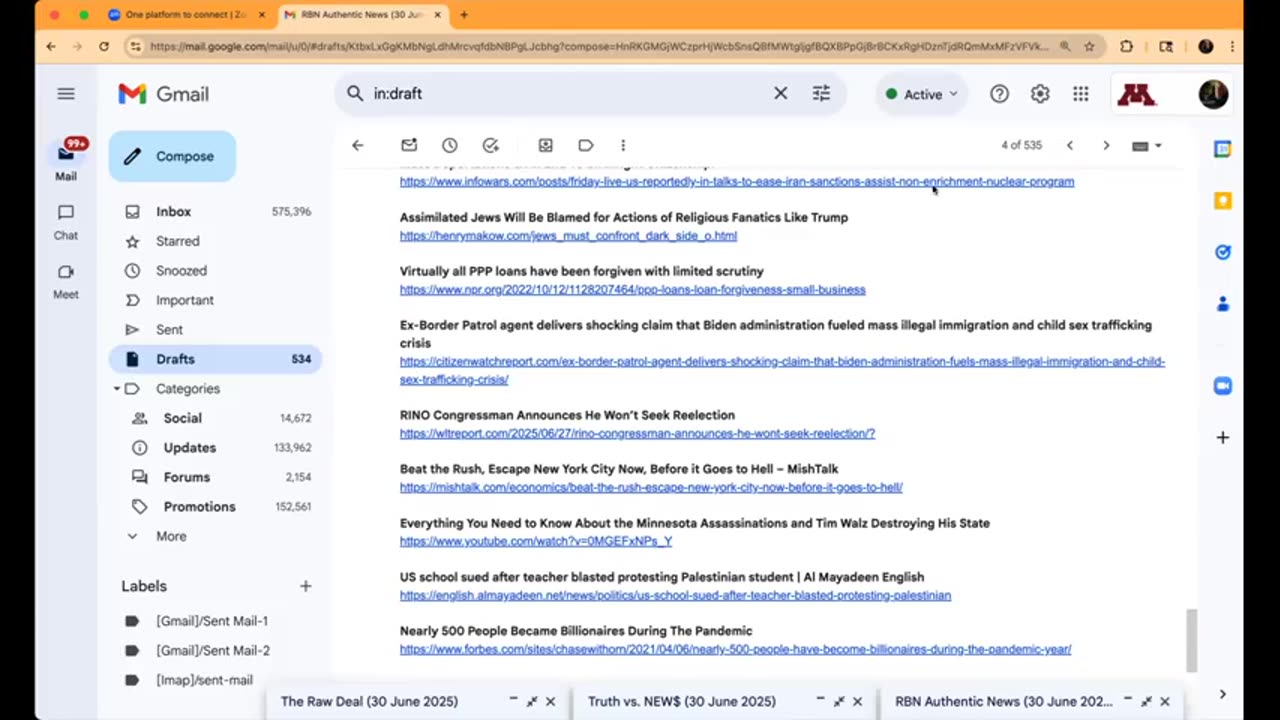Open the mishtalk.com New York link
The height and width of the screenshot is (720, 1280).
[651, 488]
